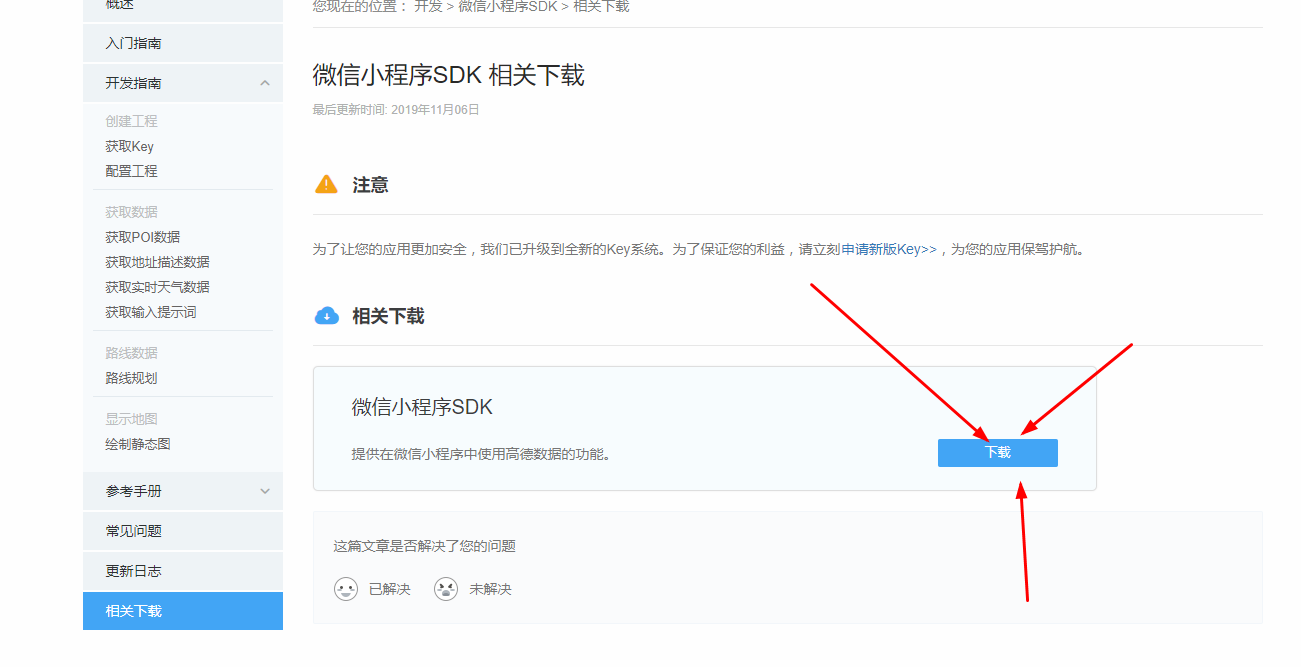
Task: Open the 获取实时天气数据 link
Action: 157,287
